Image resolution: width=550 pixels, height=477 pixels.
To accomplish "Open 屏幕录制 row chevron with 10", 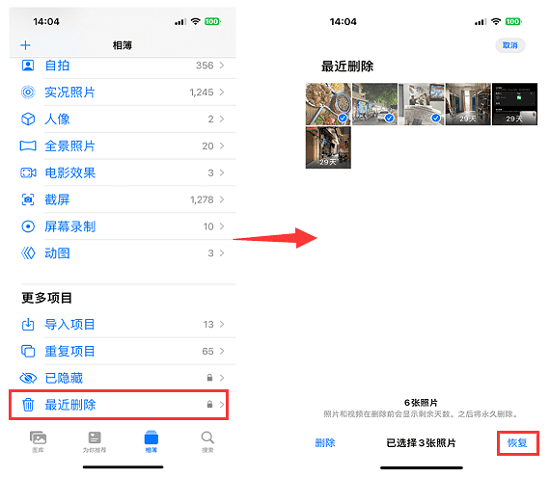I will [x=222, y=227].
